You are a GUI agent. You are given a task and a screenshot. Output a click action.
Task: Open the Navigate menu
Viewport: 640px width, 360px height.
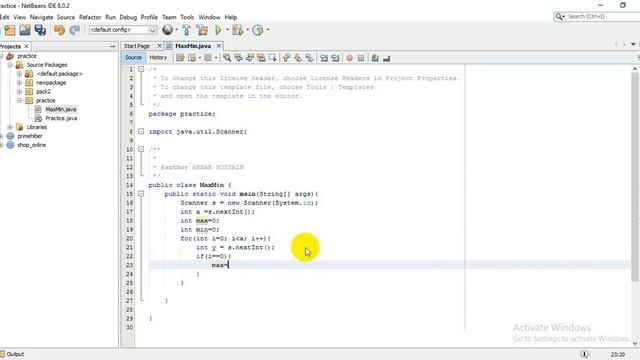click(41, 17)
